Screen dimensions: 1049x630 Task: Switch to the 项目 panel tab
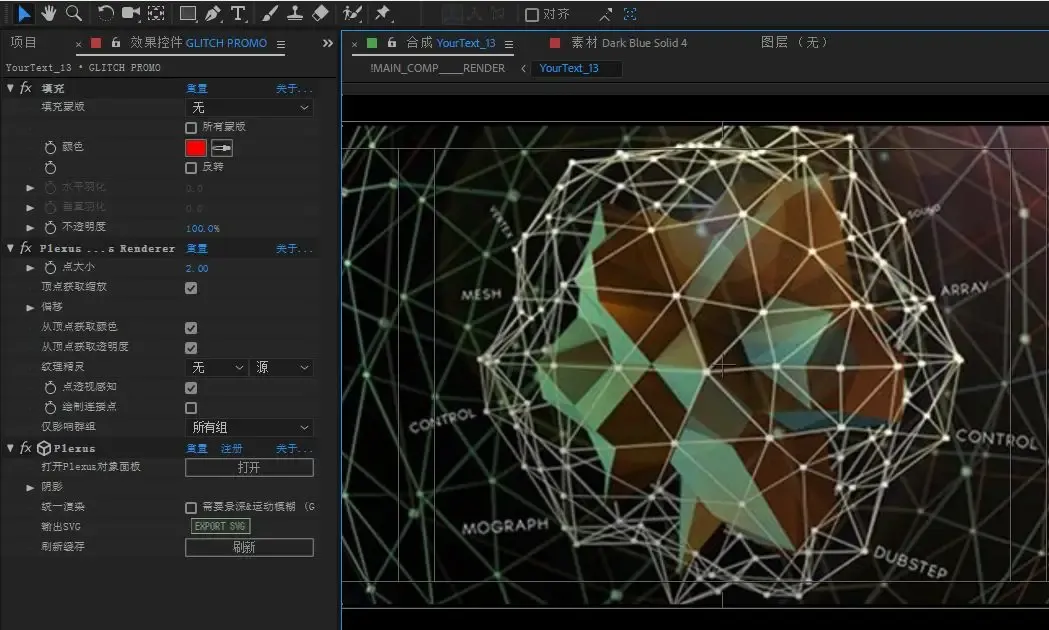pyautogui.click(x=23, y=43)
